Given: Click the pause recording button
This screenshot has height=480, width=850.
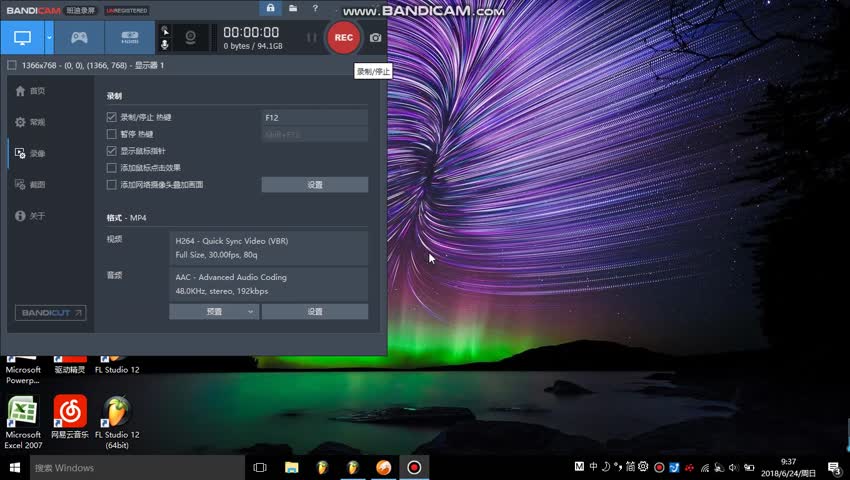Looking at the screenshot, I should [311, 37].
